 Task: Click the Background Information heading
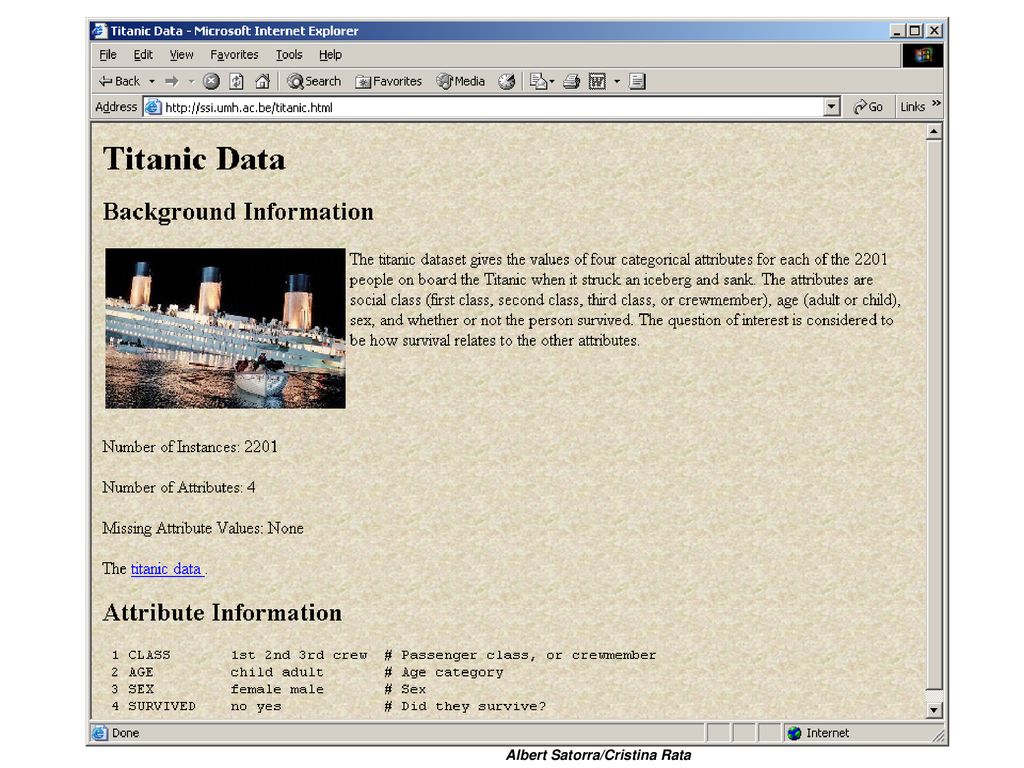click(238, 212)
